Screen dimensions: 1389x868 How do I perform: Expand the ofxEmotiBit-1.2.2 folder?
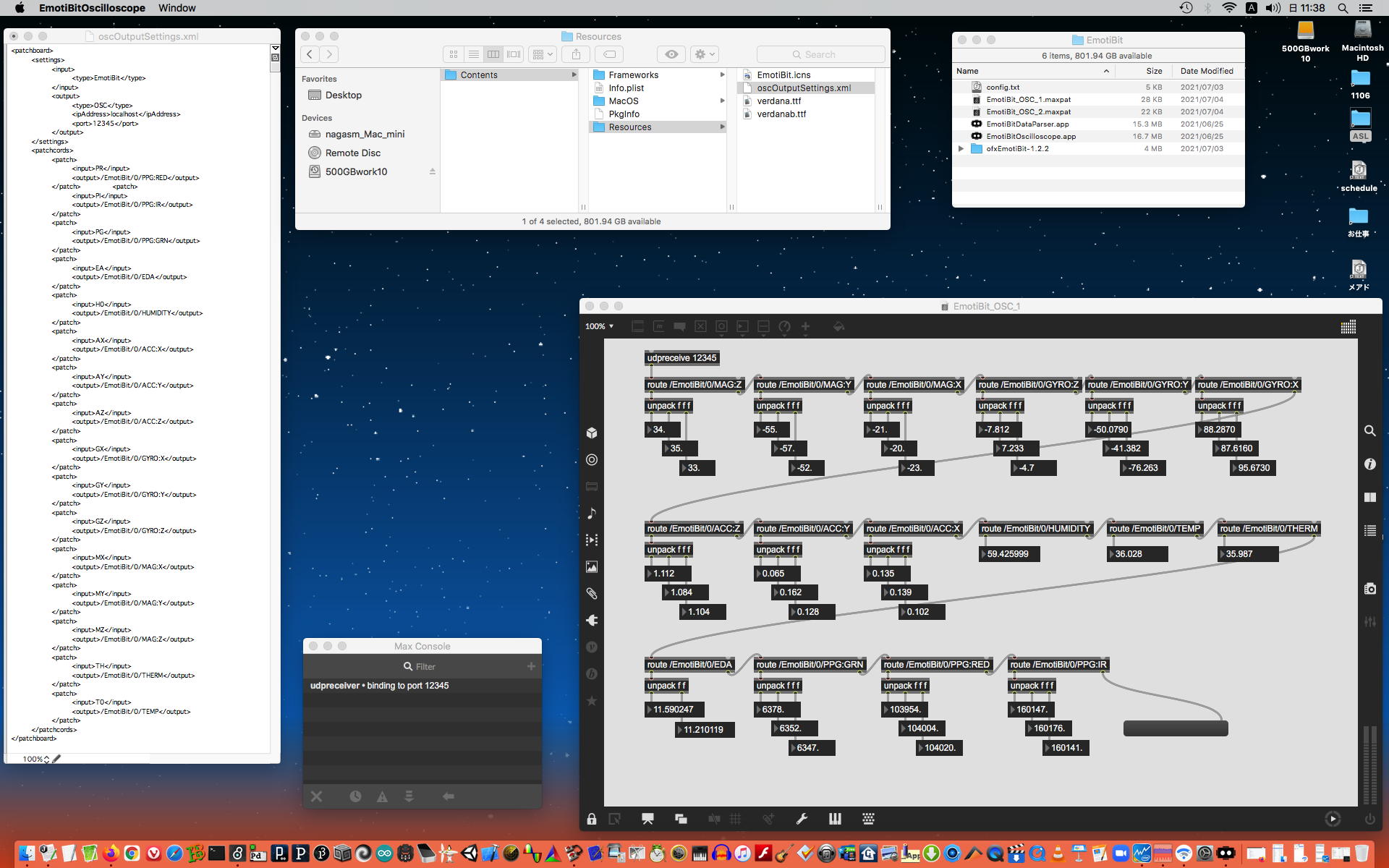pos(961,149)
